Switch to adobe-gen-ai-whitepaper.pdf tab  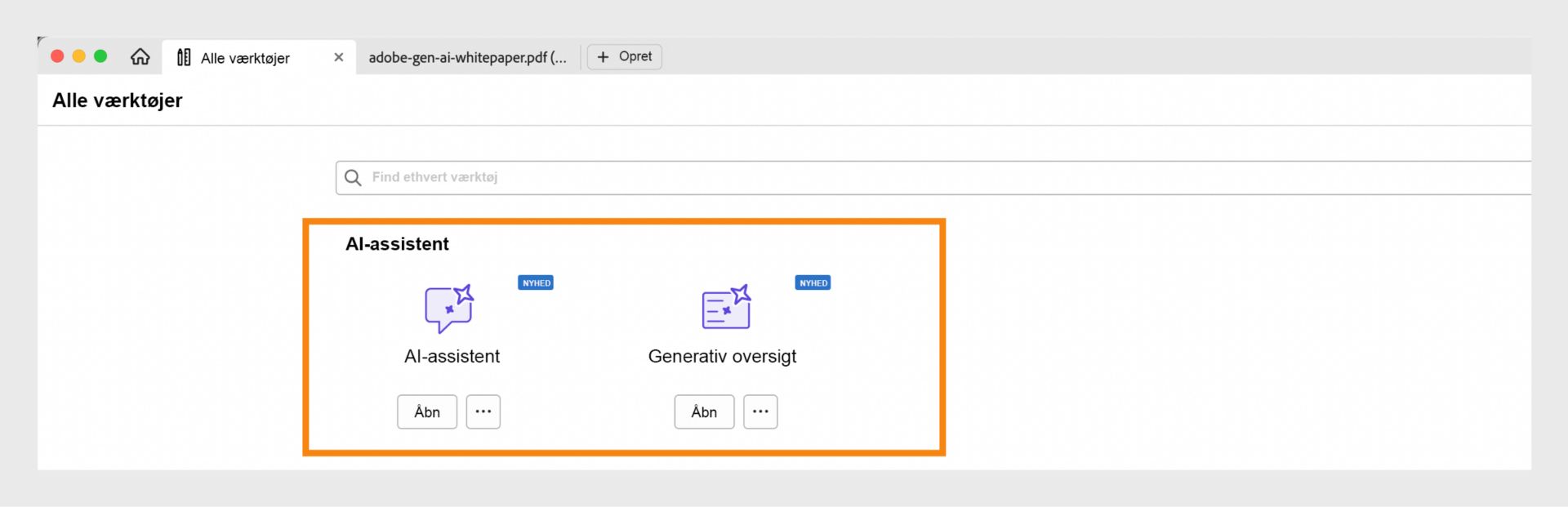467,57
